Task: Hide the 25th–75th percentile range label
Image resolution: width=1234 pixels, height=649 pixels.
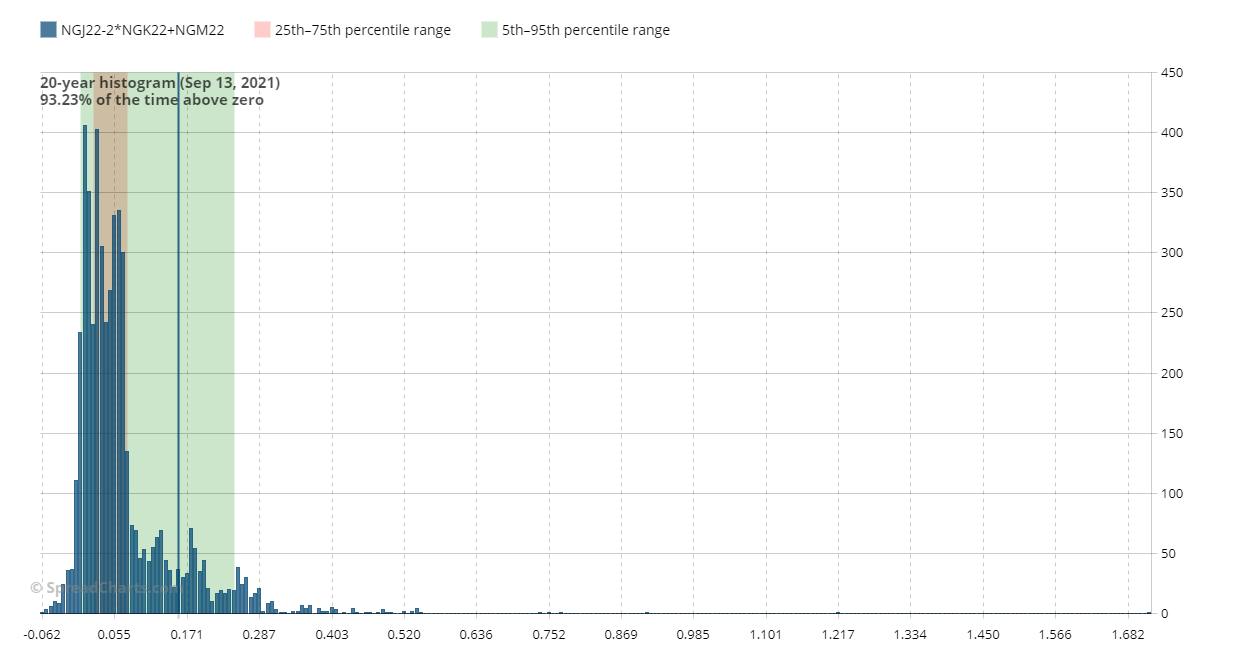Action: coord(362,30)
